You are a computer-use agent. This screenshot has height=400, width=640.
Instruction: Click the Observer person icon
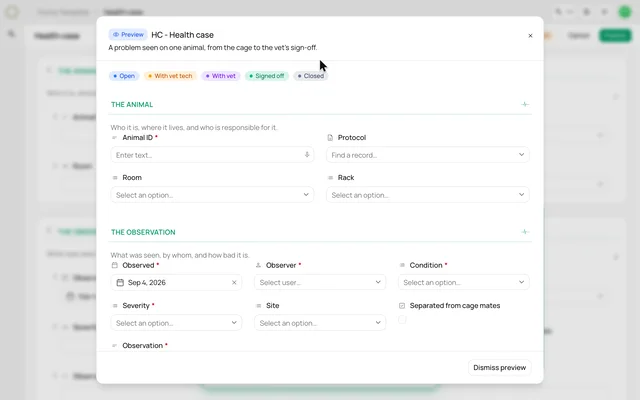coord(258,265)
